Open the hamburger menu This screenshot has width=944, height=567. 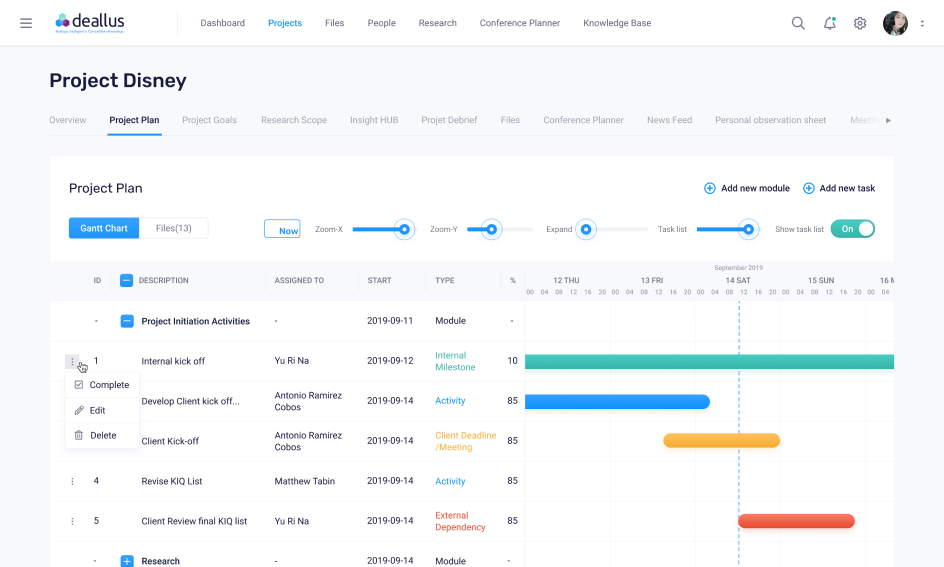(x=26, y=23)
